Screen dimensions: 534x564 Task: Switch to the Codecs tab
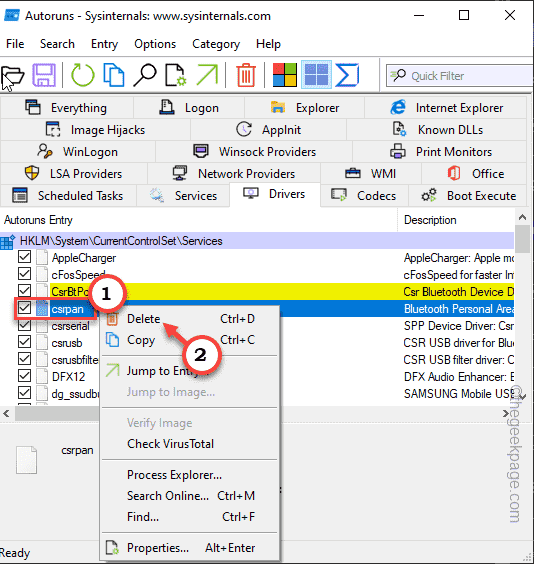(x=364, y=196)
